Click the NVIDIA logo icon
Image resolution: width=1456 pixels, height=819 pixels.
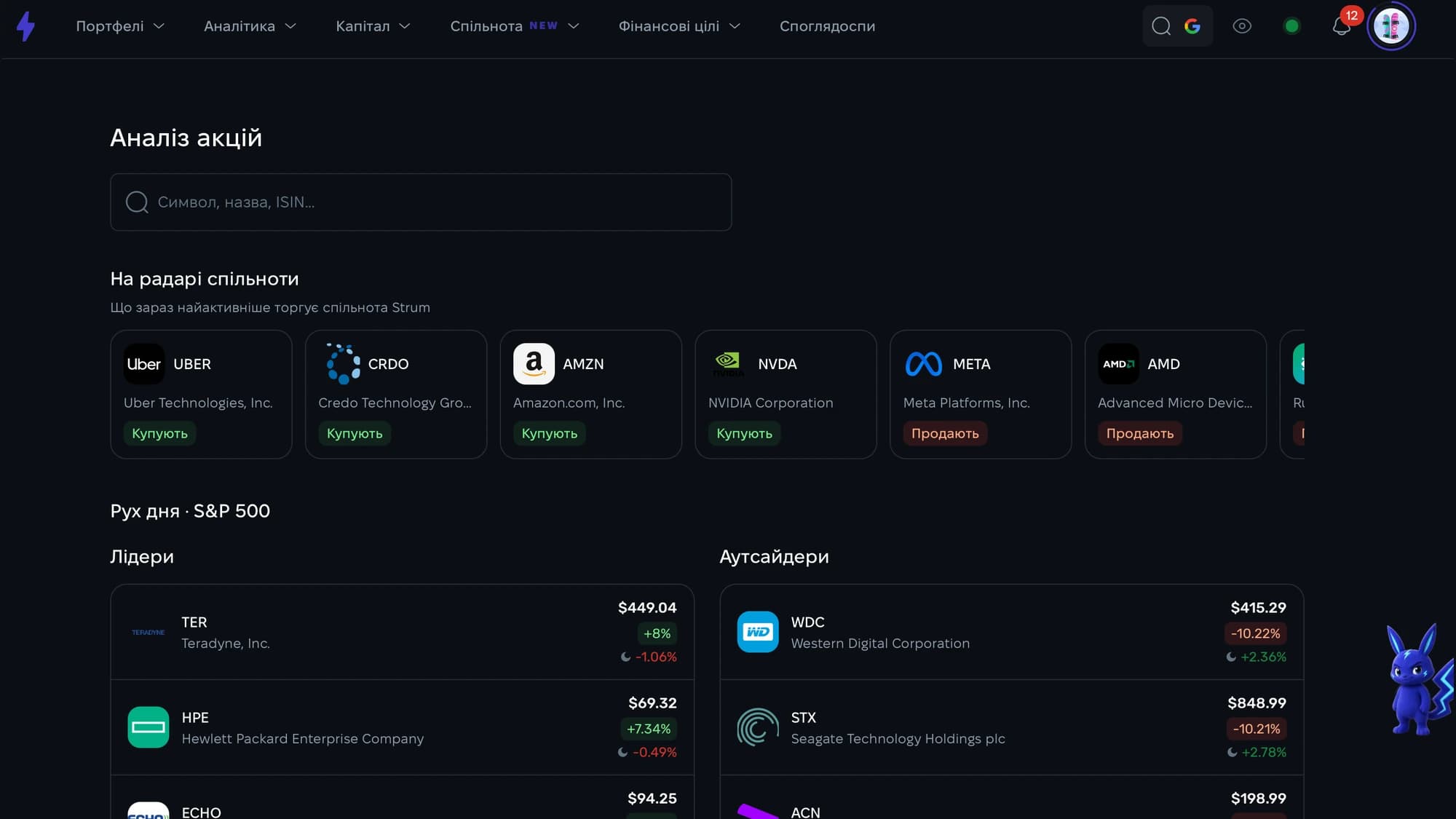tap(729, 364)
